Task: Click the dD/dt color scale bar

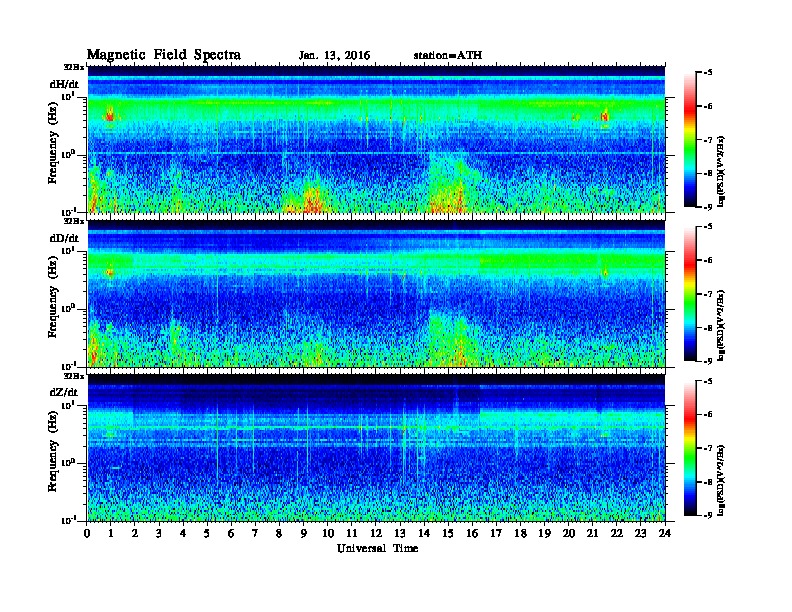Action: click(x=690, y=294)
